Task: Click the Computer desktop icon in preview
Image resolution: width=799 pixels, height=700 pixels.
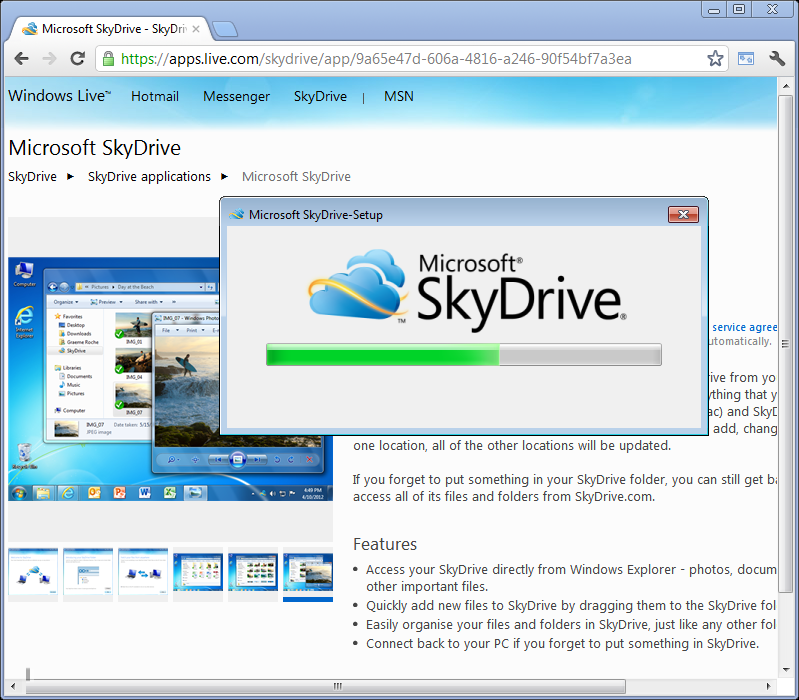Action: (x=24, y=274)
